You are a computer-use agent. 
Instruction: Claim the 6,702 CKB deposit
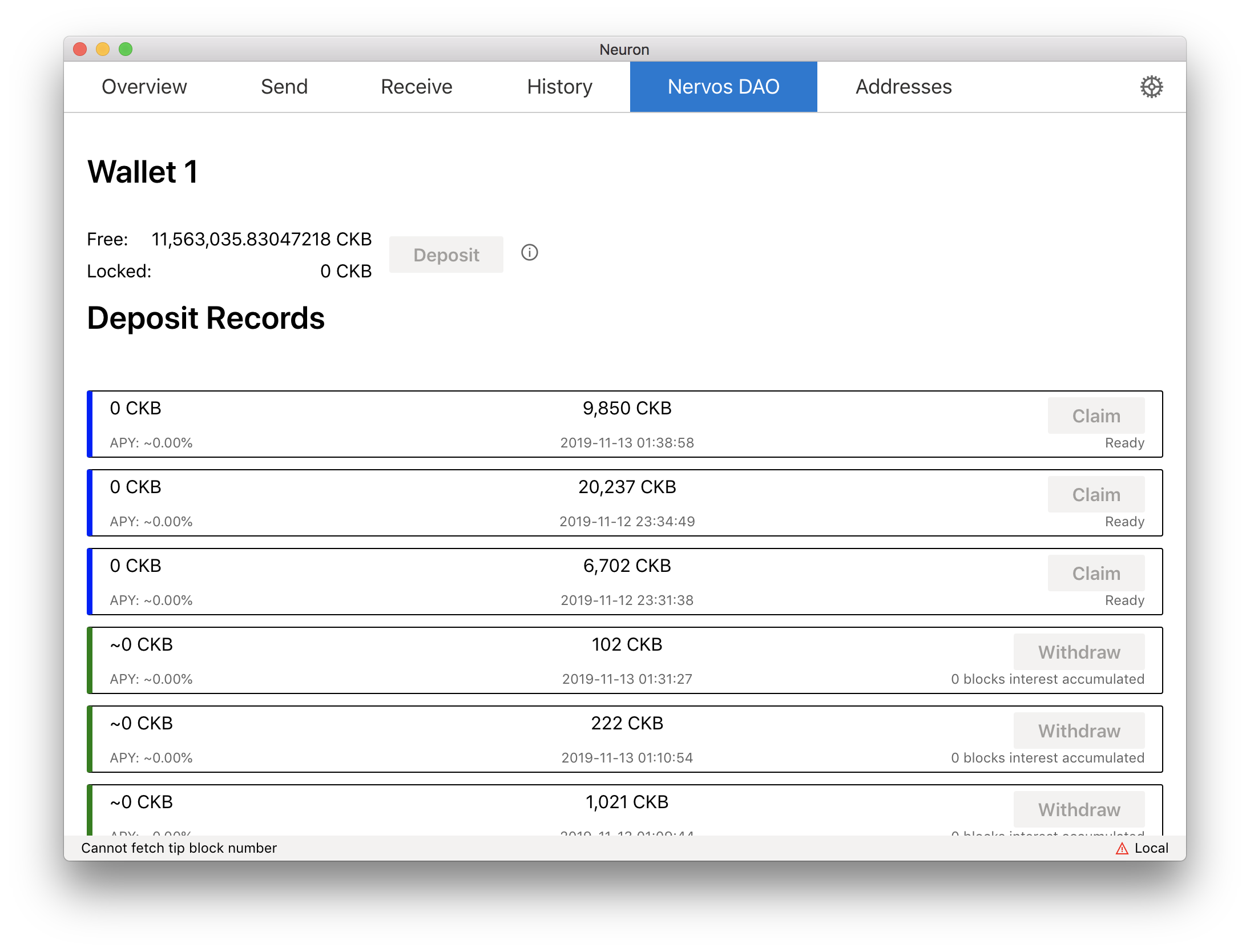coord(1096,573)
